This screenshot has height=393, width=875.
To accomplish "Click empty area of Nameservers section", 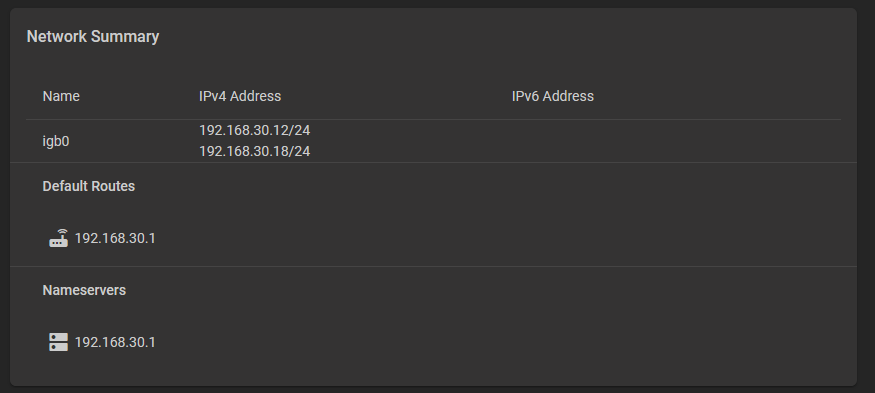I will click(x=502, y=329).
